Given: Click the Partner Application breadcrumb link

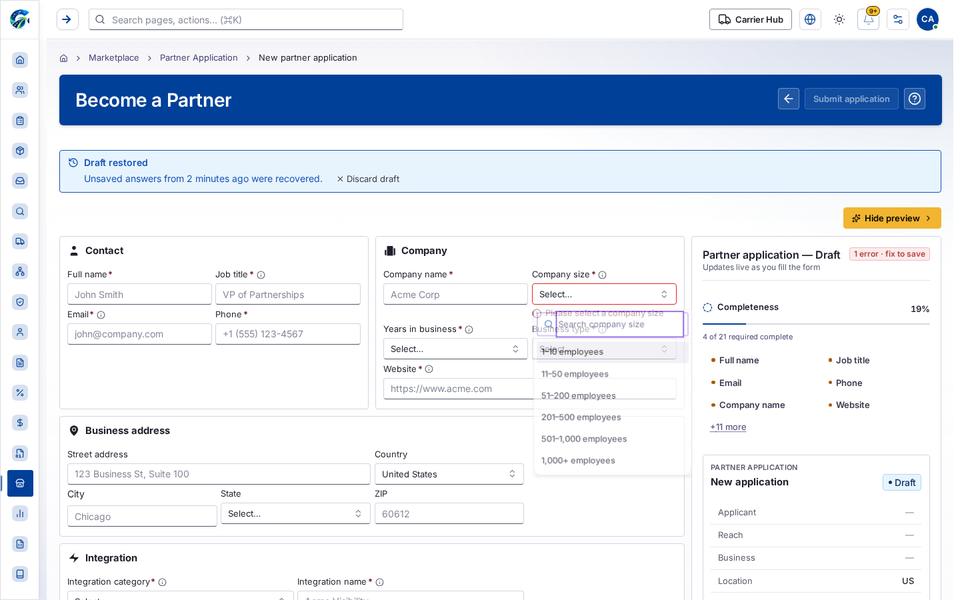Looking at the screenshot, I should (198, 58).
